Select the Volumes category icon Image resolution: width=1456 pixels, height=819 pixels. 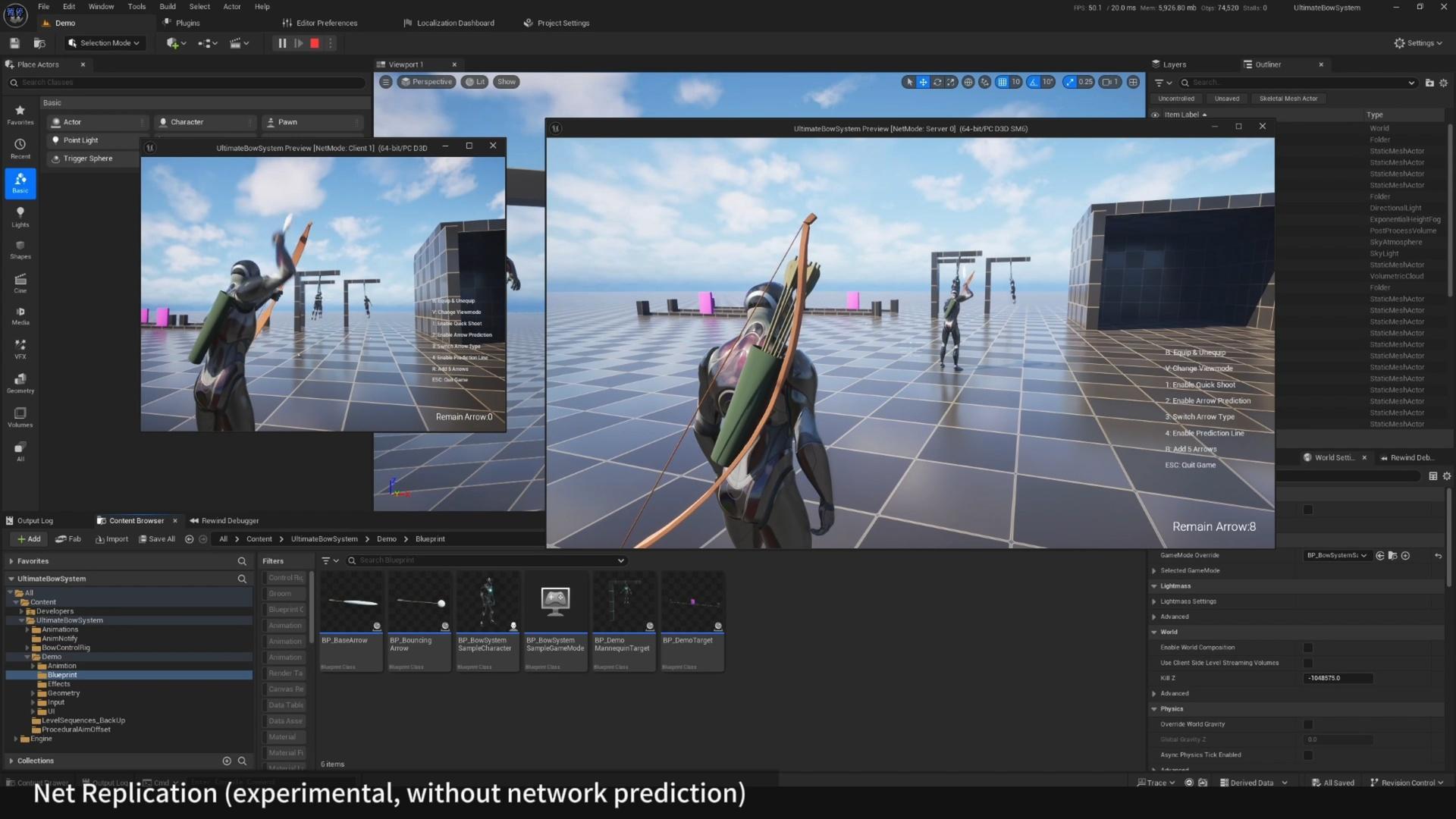coord(20,416)
